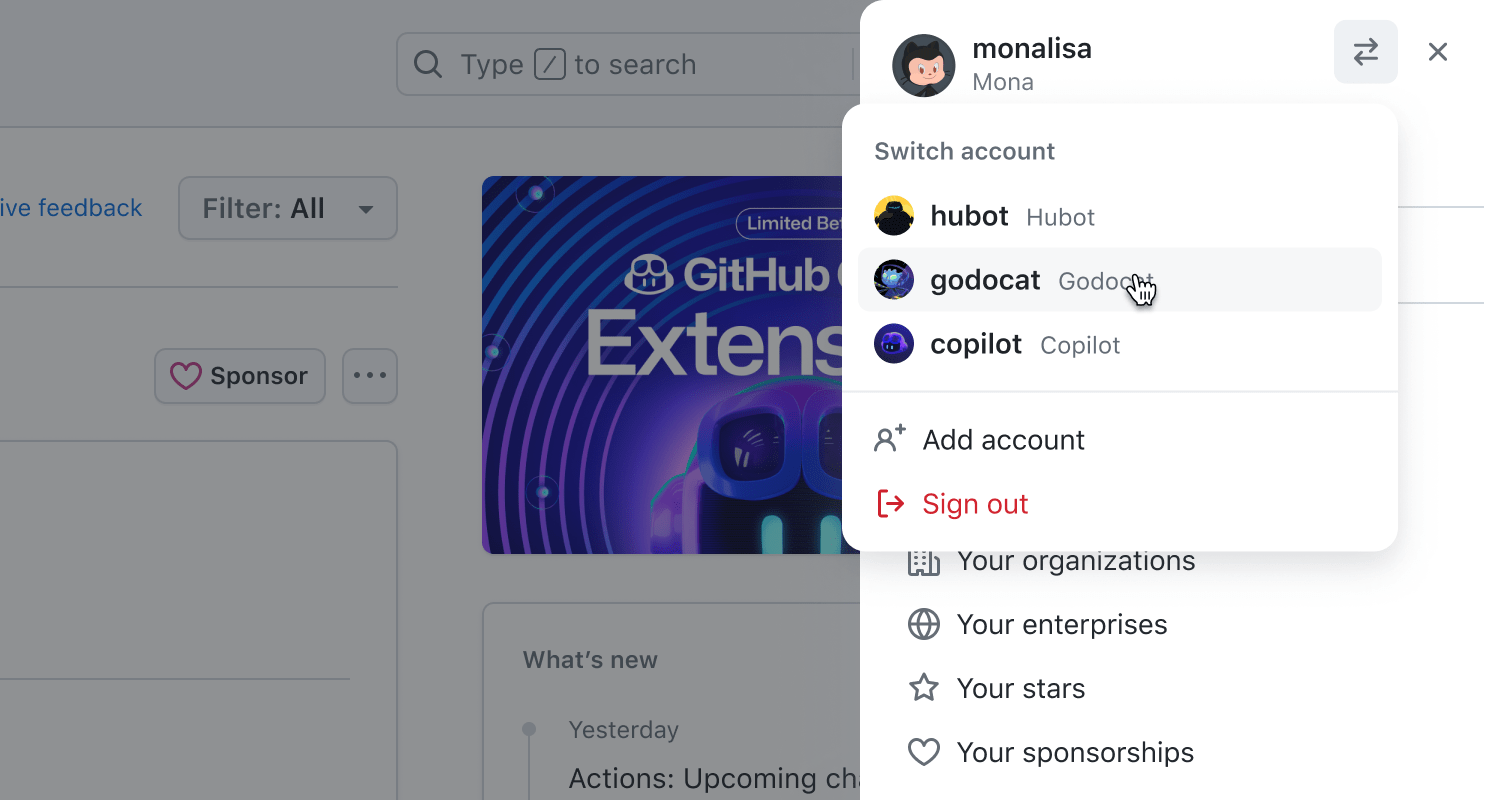Click the hubot account avatar
The image size is (1500, 800).
894,216
